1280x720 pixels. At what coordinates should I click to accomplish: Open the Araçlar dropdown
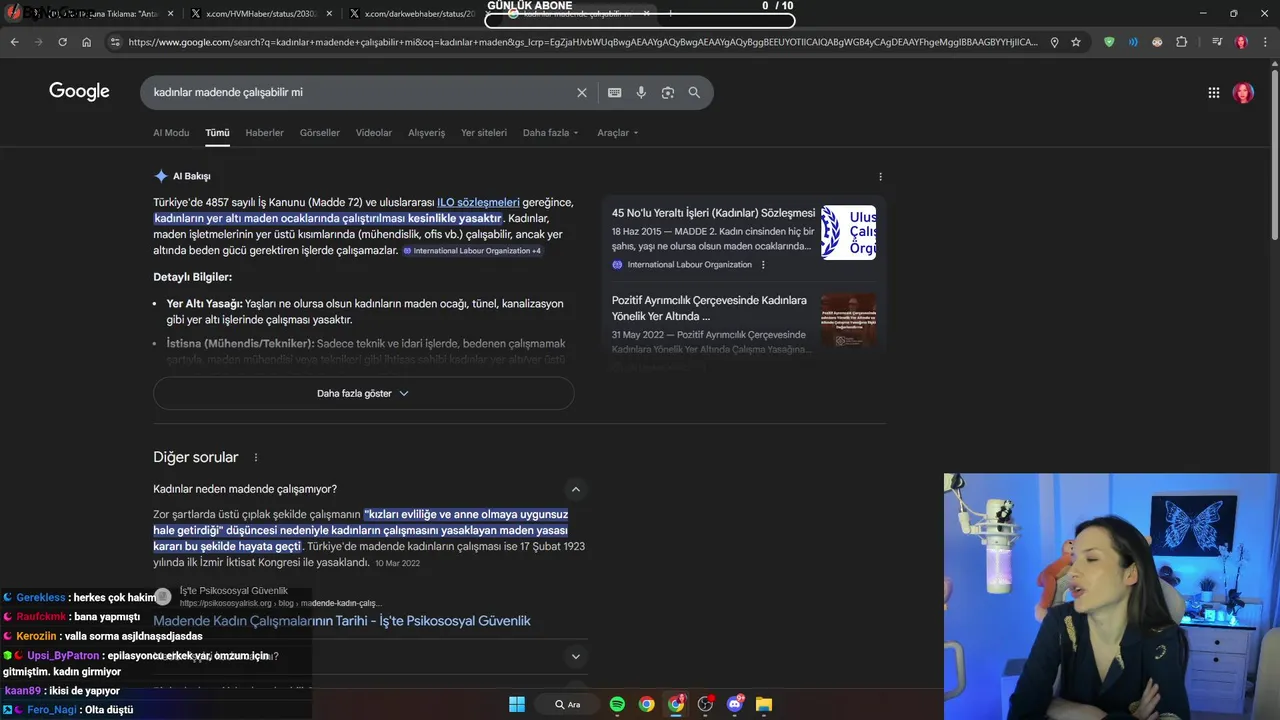pos(617,133)
